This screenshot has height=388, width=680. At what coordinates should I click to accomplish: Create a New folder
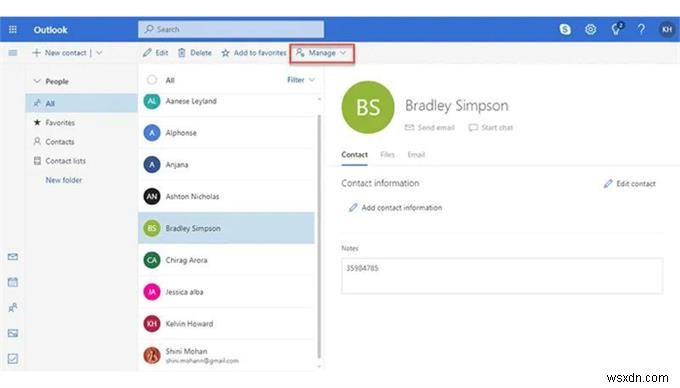click(64, 180)
